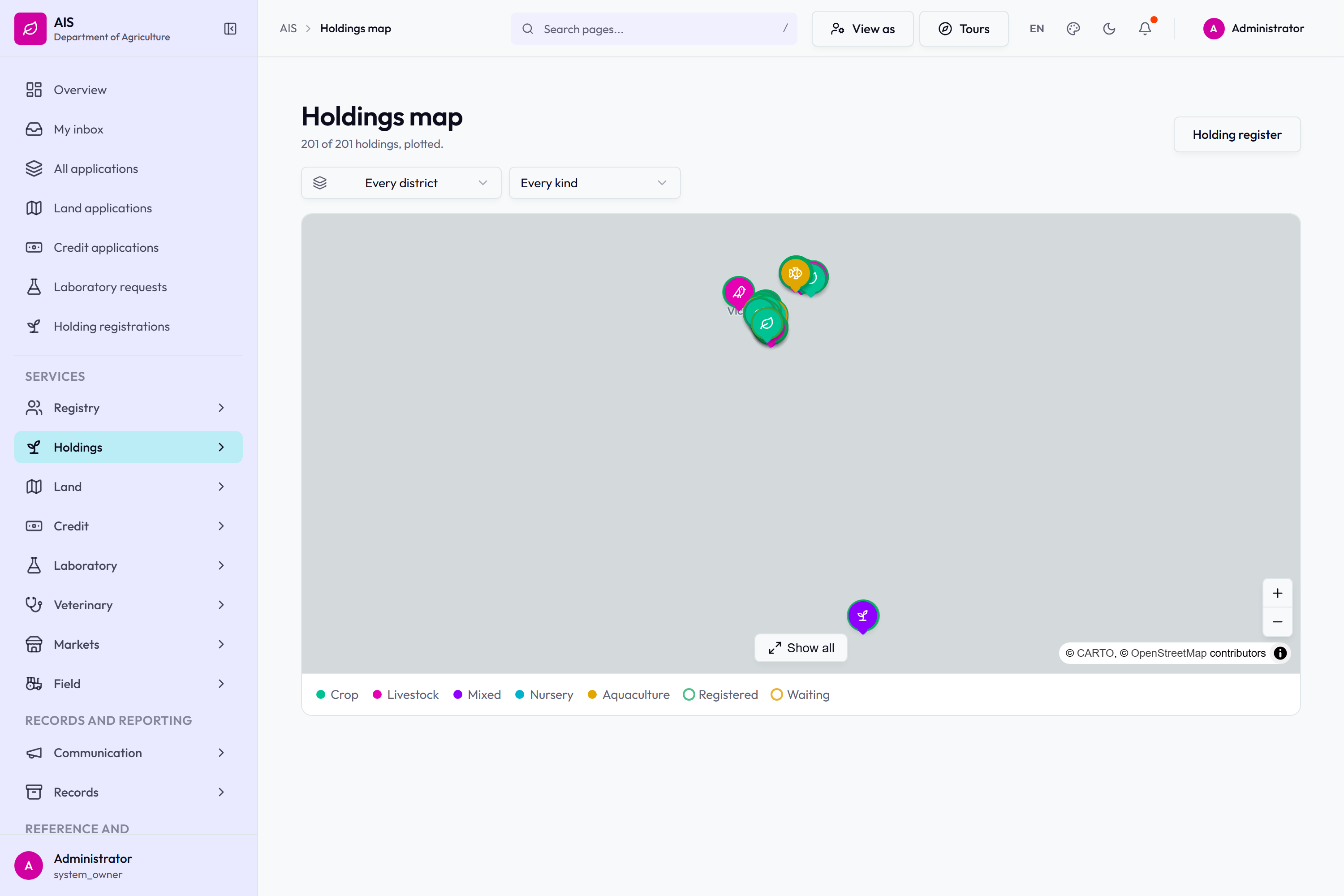Expand the Registry section
Viewport: 1344px width, 896px height.
click(x=129, y=407)
